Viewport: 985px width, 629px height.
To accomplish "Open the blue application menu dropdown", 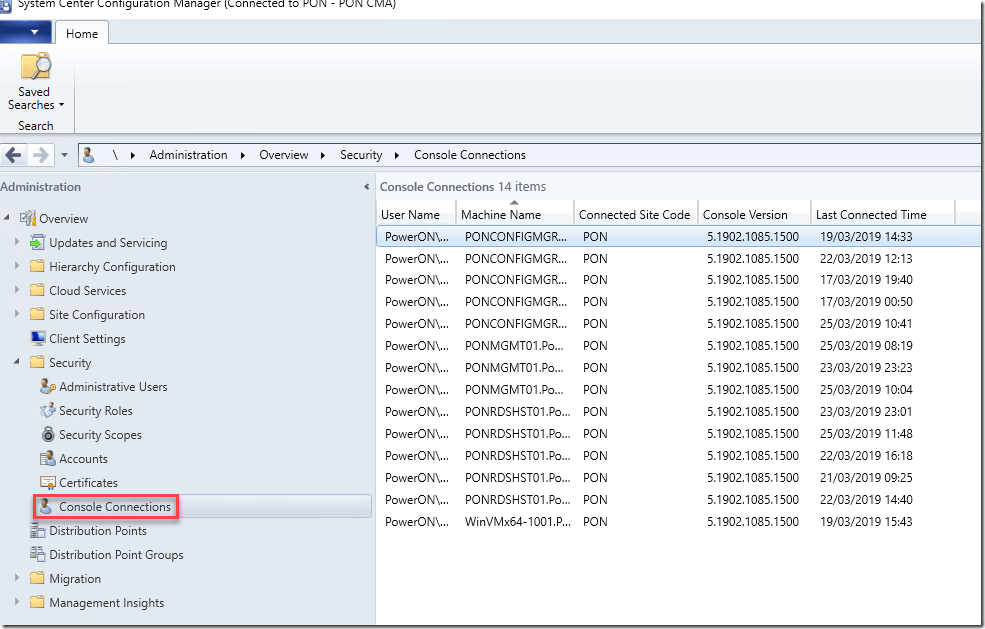I will point(26,33).
